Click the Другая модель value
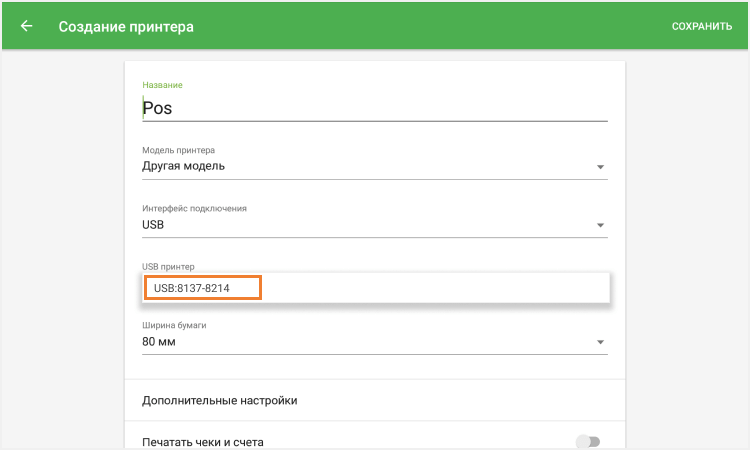This screenshot has height=450, width=750. [184, 166]
